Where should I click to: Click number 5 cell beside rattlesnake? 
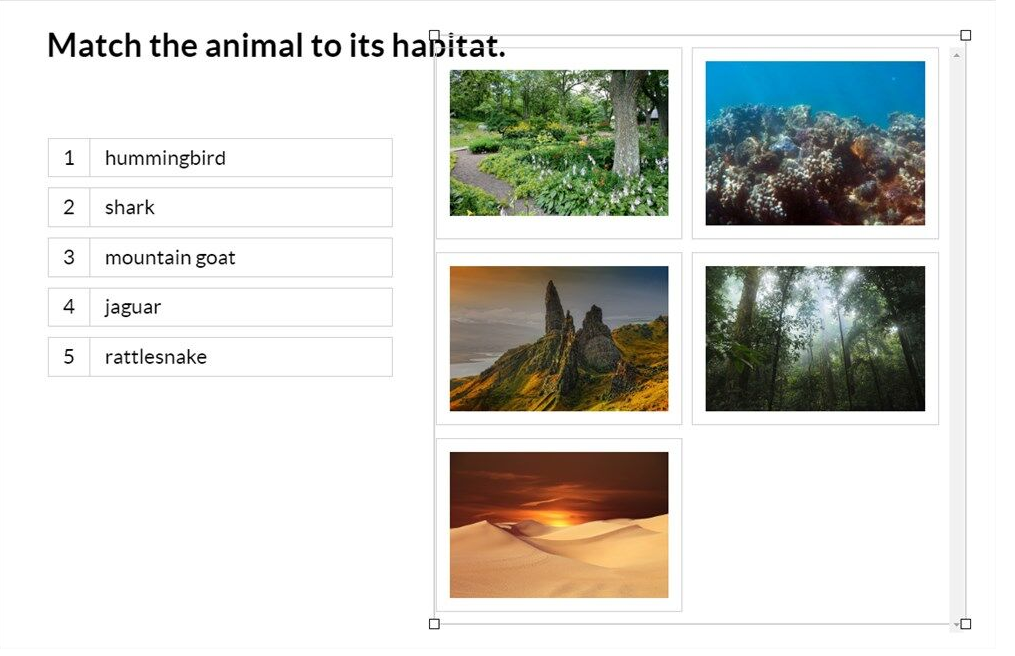tap(69, 357)
